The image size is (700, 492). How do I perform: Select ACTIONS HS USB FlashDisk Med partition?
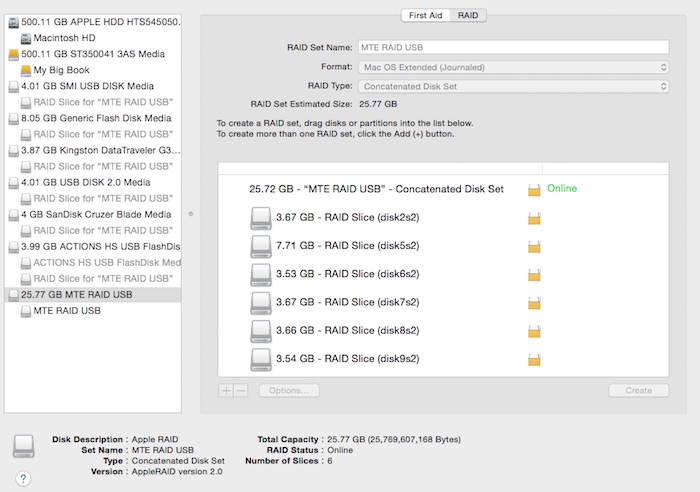[93, 263]
